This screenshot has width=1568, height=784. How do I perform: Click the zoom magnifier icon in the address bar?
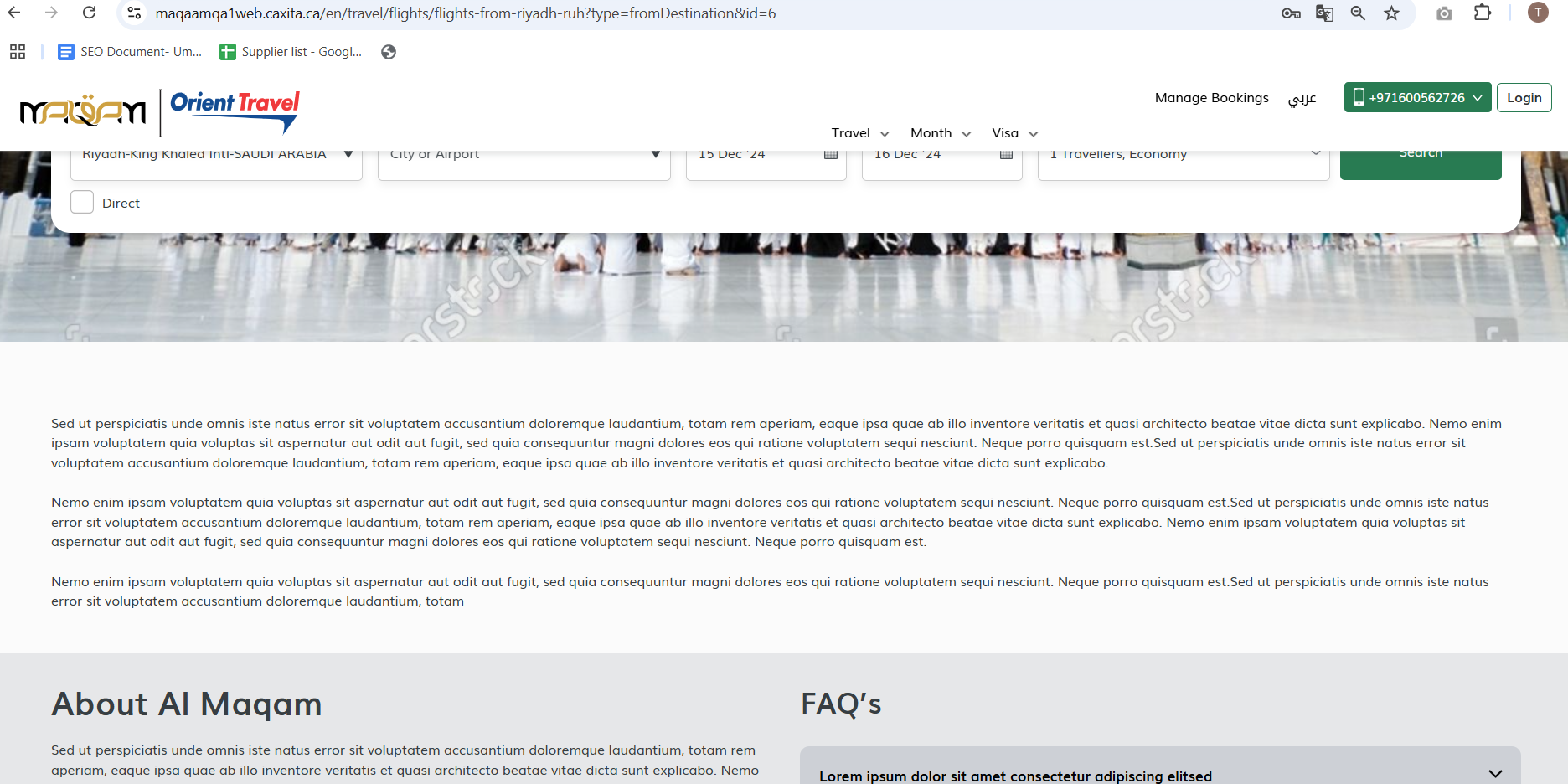tap(1358, 13)
